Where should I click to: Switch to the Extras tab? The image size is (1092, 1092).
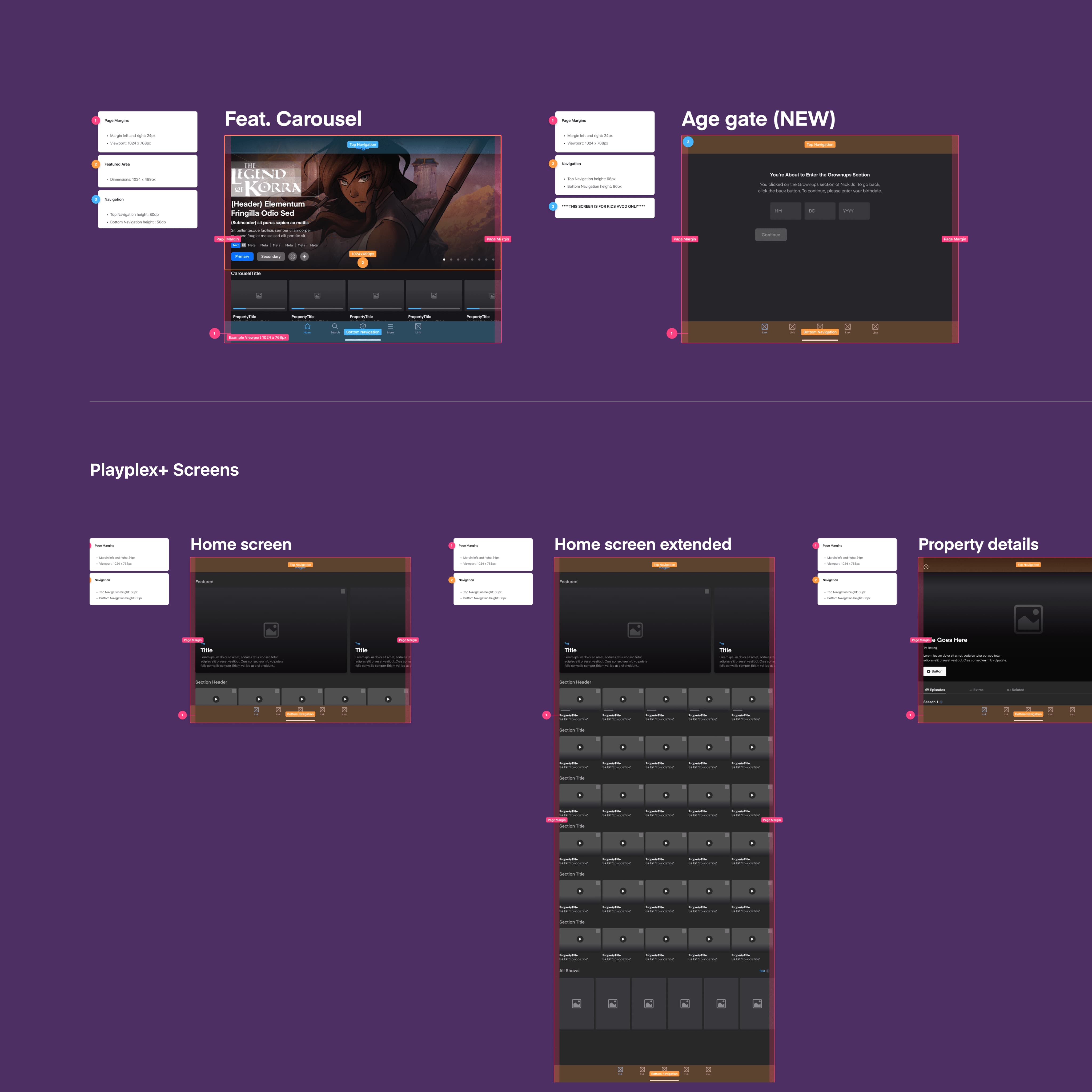[976, 690]
